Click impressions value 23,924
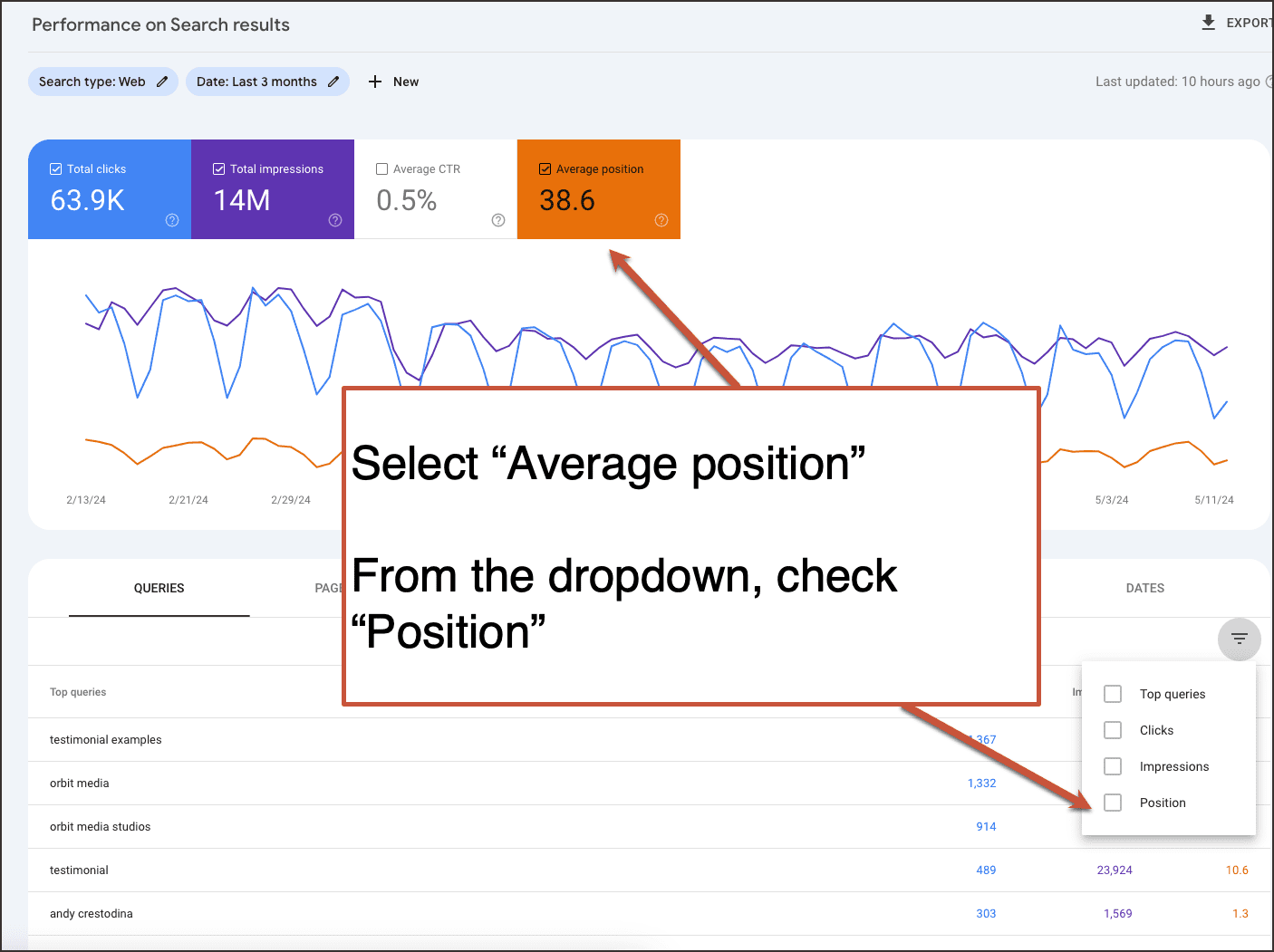The height and width of the screenshot is (952, 1274). (x=1115, y=870)
